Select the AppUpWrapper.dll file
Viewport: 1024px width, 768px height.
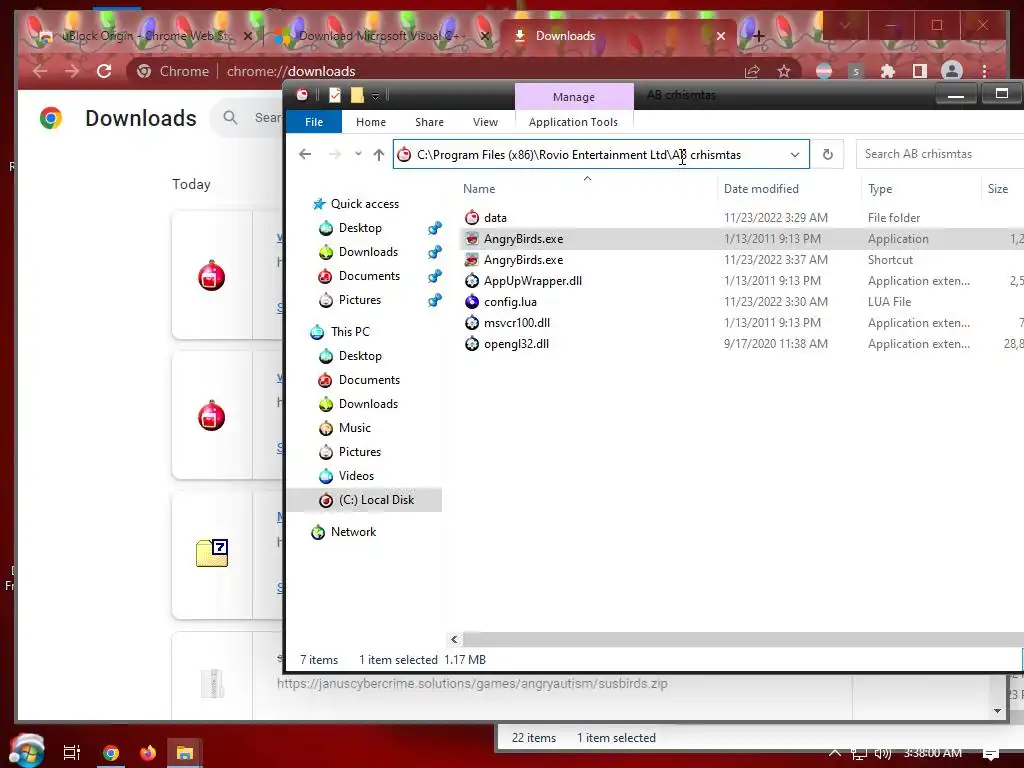(532, 281)
